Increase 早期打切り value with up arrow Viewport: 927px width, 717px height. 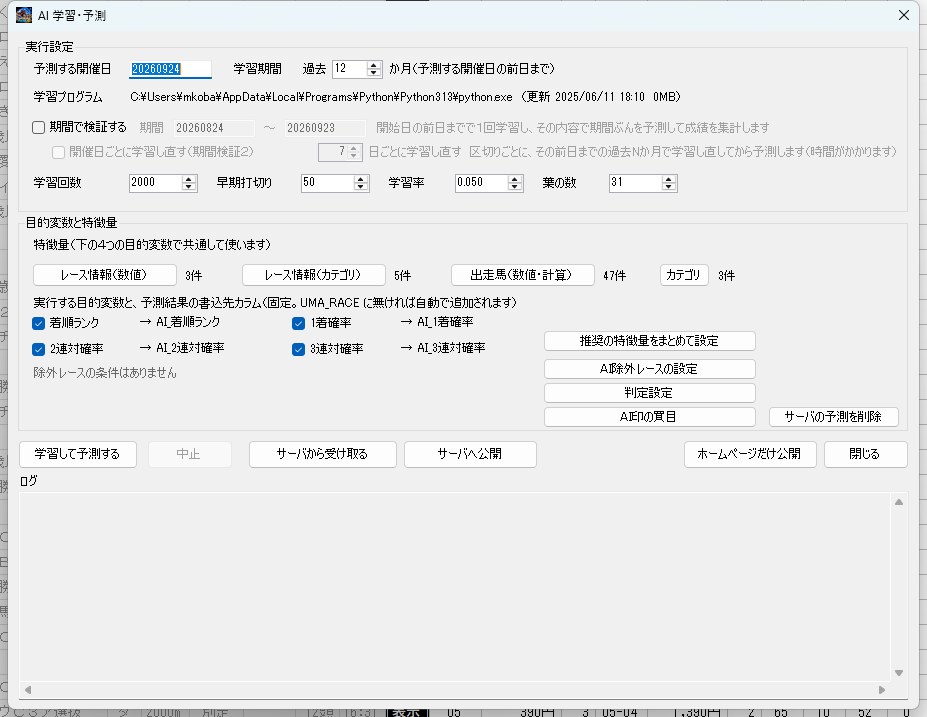point(361,179)
